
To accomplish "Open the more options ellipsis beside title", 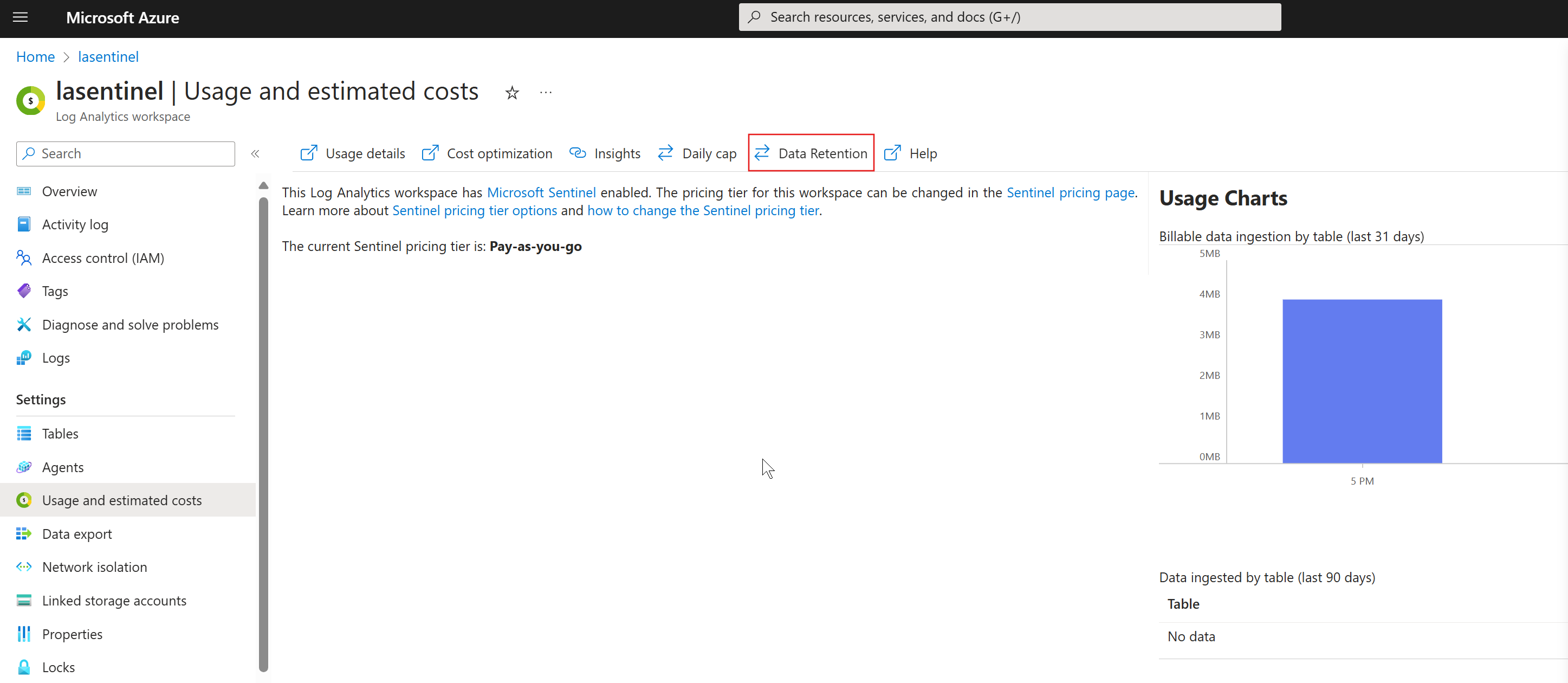I will point(546,93).
